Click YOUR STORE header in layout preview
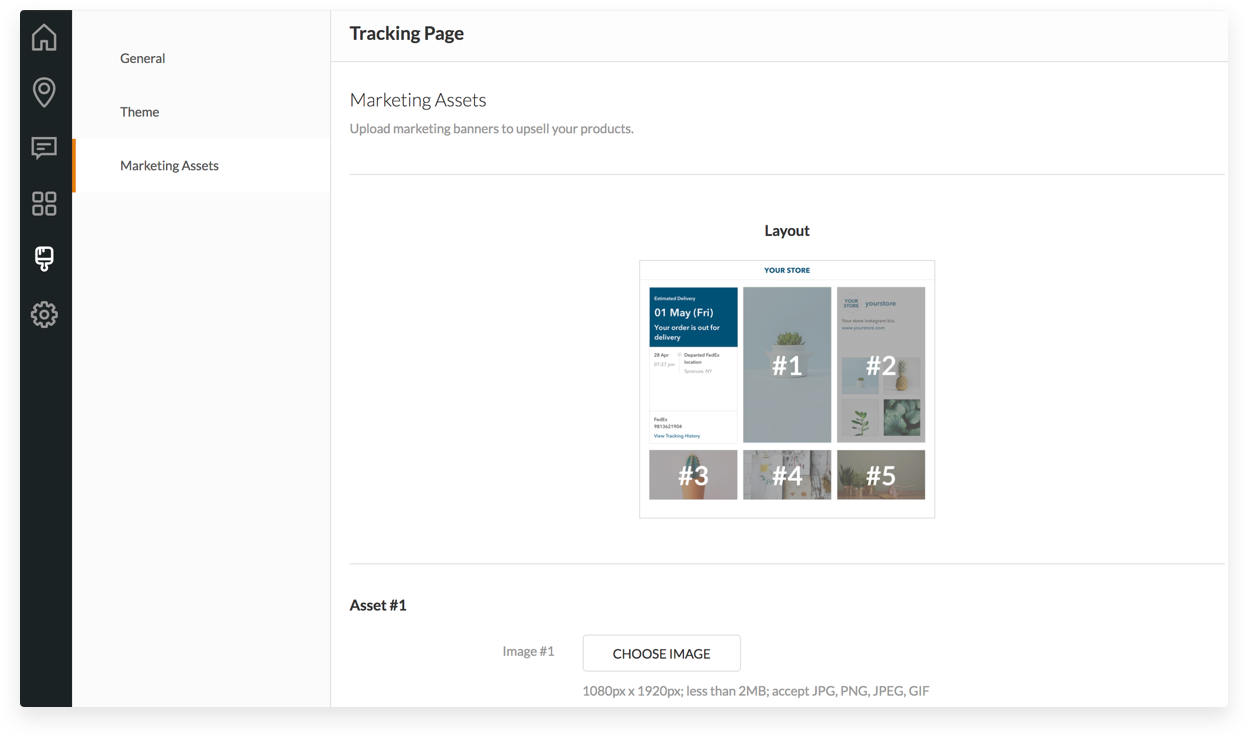The width and height of the screenshot is (1248, 737). pyautogui.click(x=787, y=270)
